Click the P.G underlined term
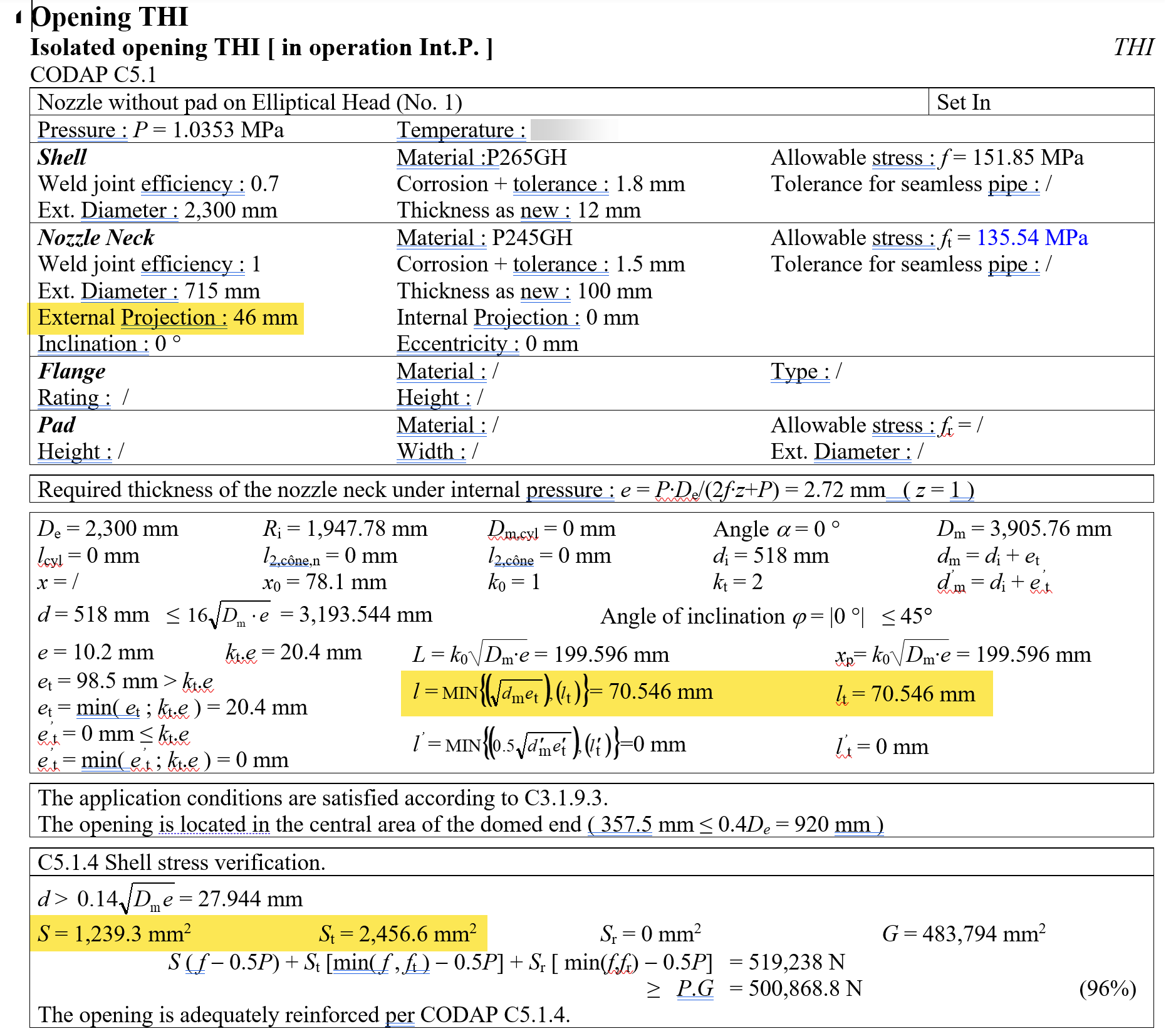This screenshot has height=1036, width=1166. pyautogui.click(x=695, y=989)
